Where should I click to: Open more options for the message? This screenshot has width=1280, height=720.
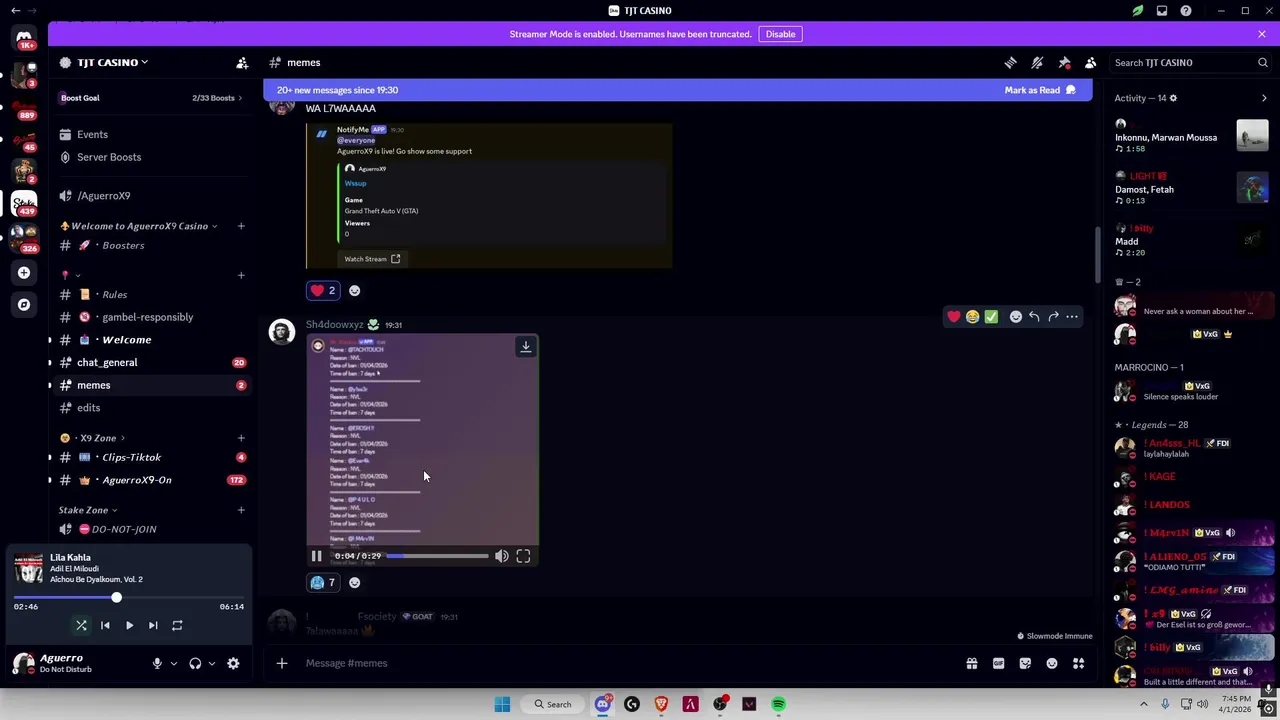click(x=1072, y=317)
